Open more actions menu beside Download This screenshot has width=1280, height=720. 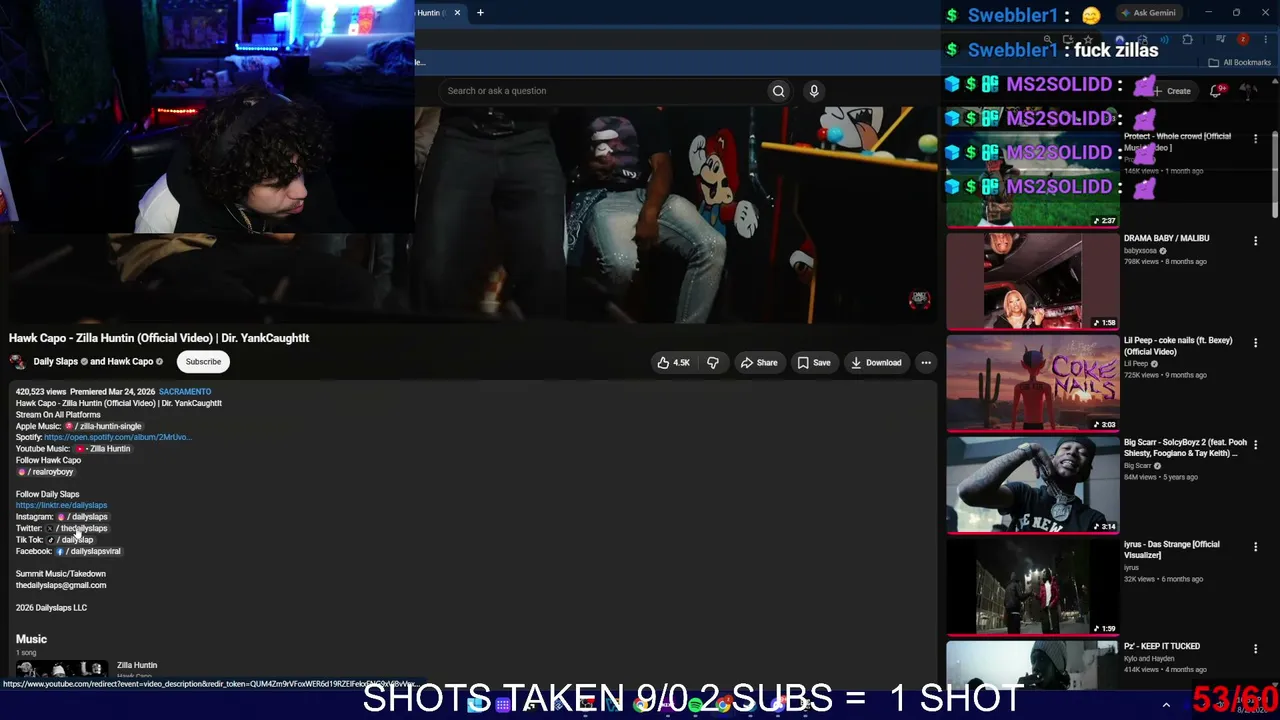click(x=926, y=363)
